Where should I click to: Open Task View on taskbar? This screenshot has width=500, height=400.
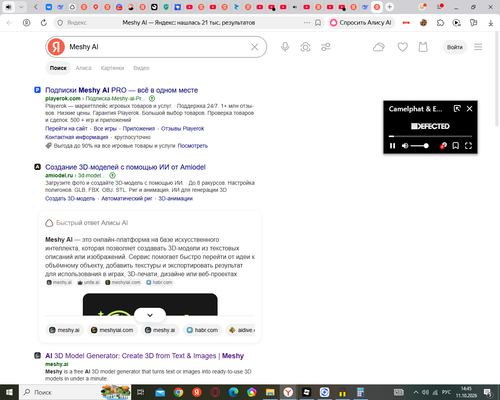pos(140,392)
